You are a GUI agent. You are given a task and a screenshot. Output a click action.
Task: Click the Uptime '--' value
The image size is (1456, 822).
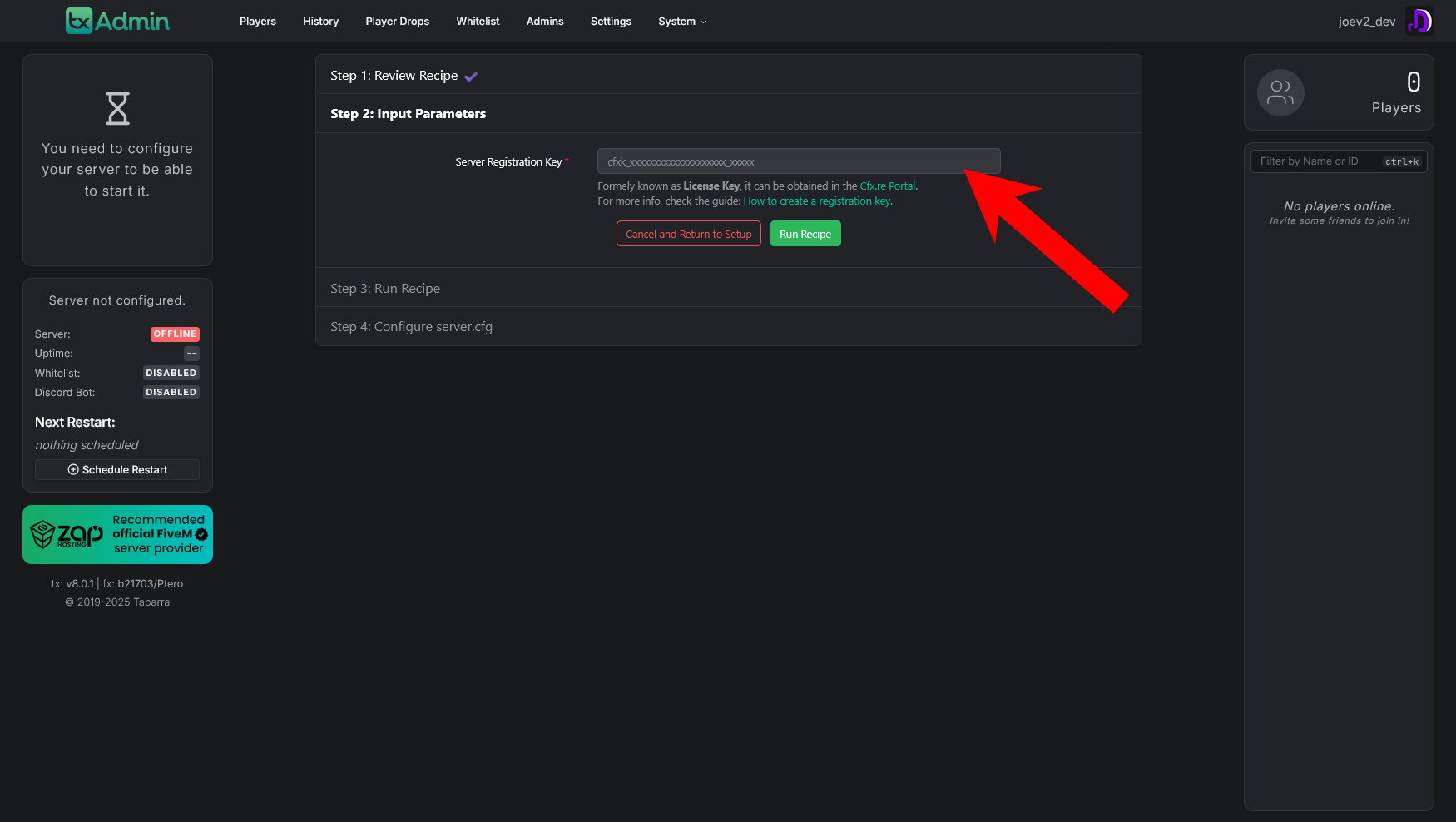pyautogui.click(x=191, y=354)
